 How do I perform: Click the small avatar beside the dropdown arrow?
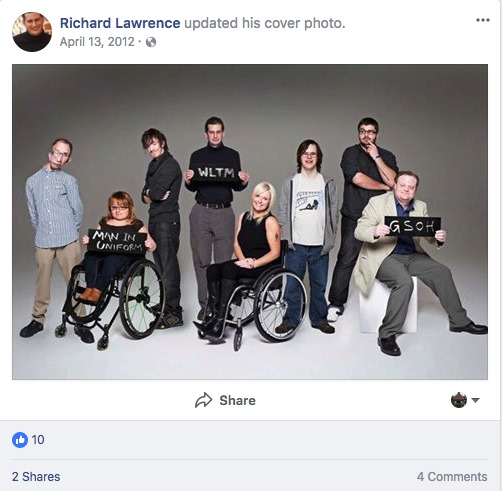pos(459,400)
